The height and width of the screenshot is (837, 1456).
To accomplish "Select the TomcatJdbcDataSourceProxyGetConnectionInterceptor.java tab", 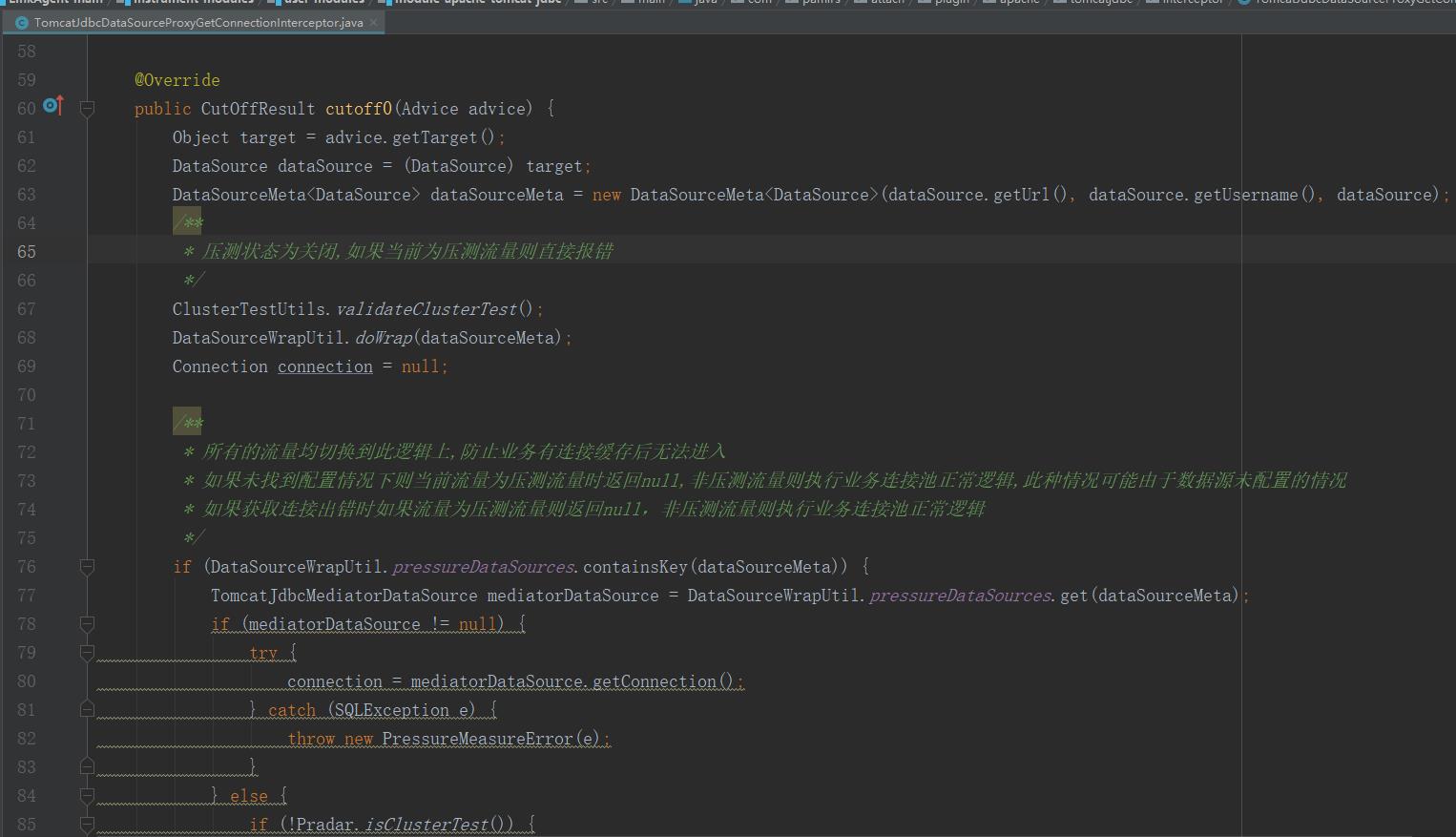I will pos(198,22).
